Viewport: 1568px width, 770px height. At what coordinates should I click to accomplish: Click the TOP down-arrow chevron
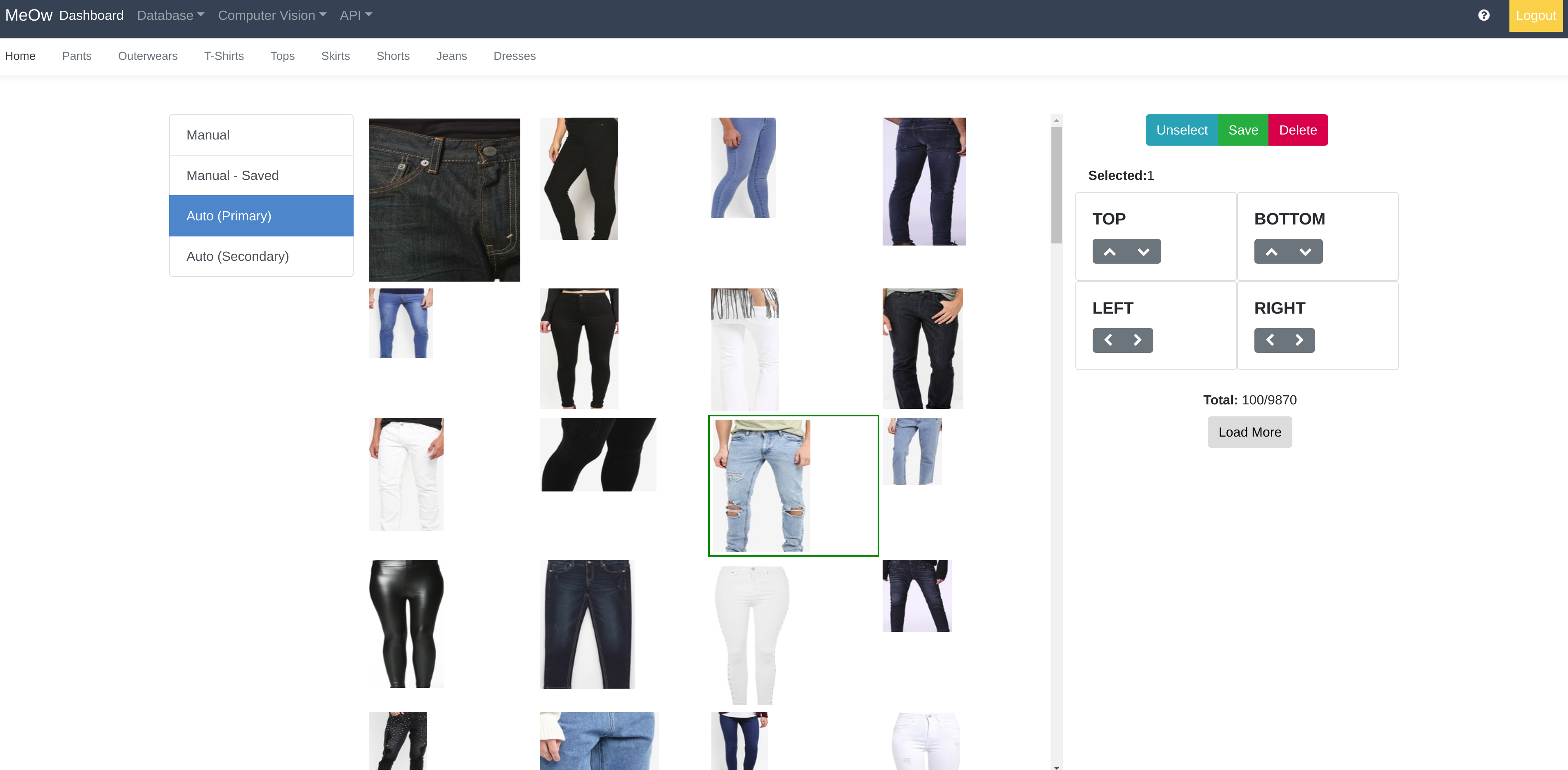(x=1143, y=252)
